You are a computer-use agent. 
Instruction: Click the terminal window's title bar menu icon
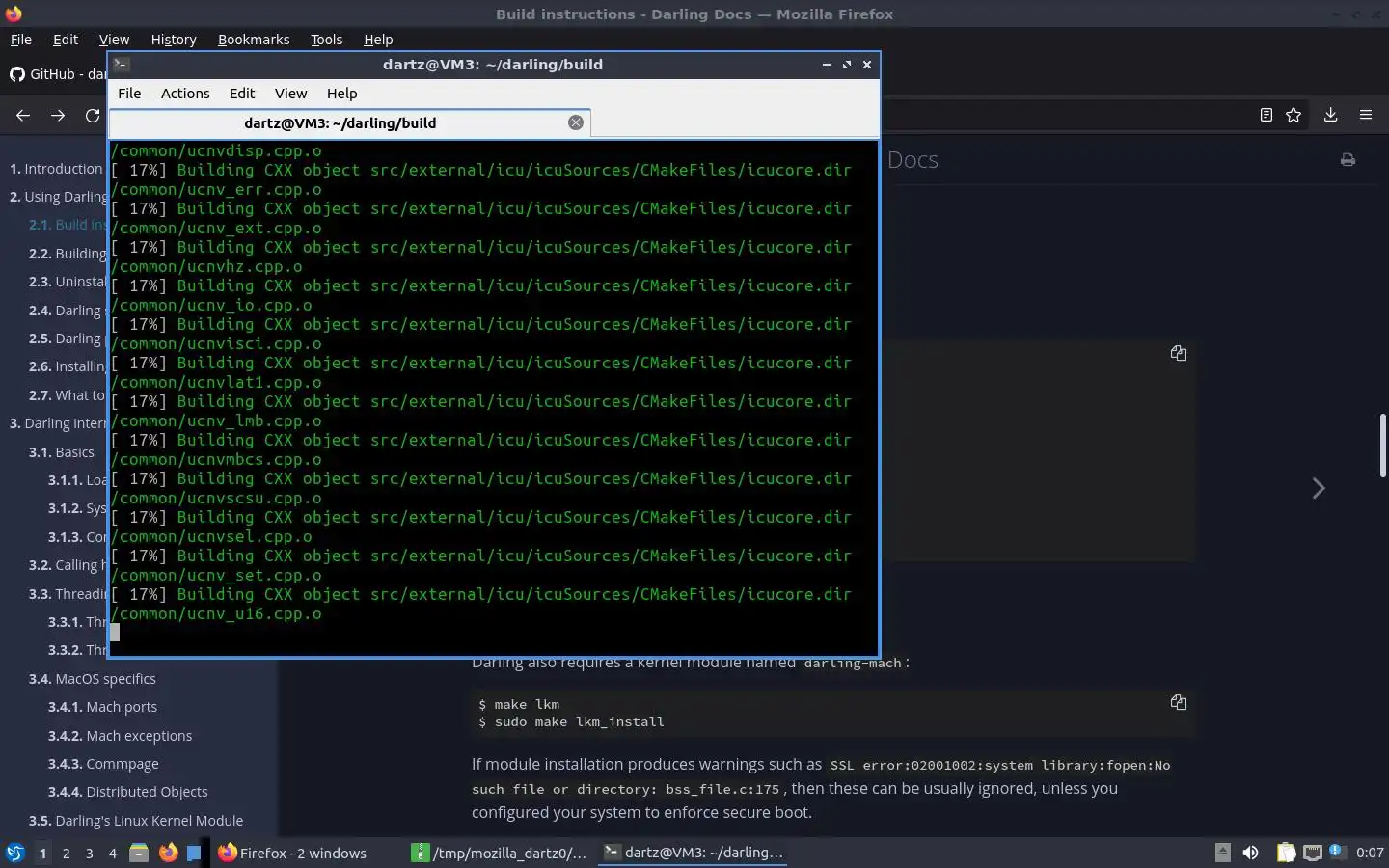point(122,65)
